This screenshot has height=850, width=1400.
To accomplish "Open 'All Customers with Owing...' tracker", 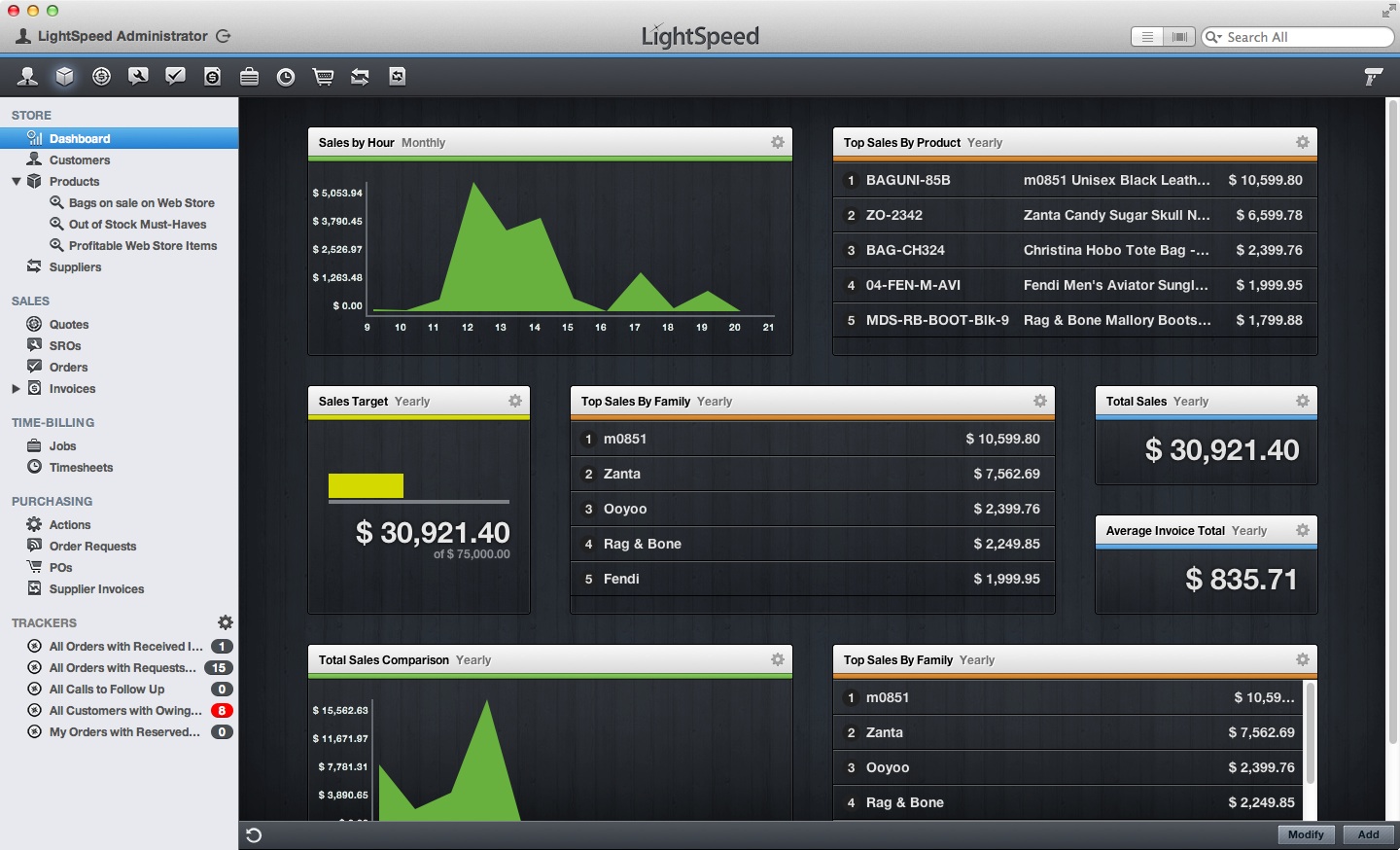I will [119, 710].
